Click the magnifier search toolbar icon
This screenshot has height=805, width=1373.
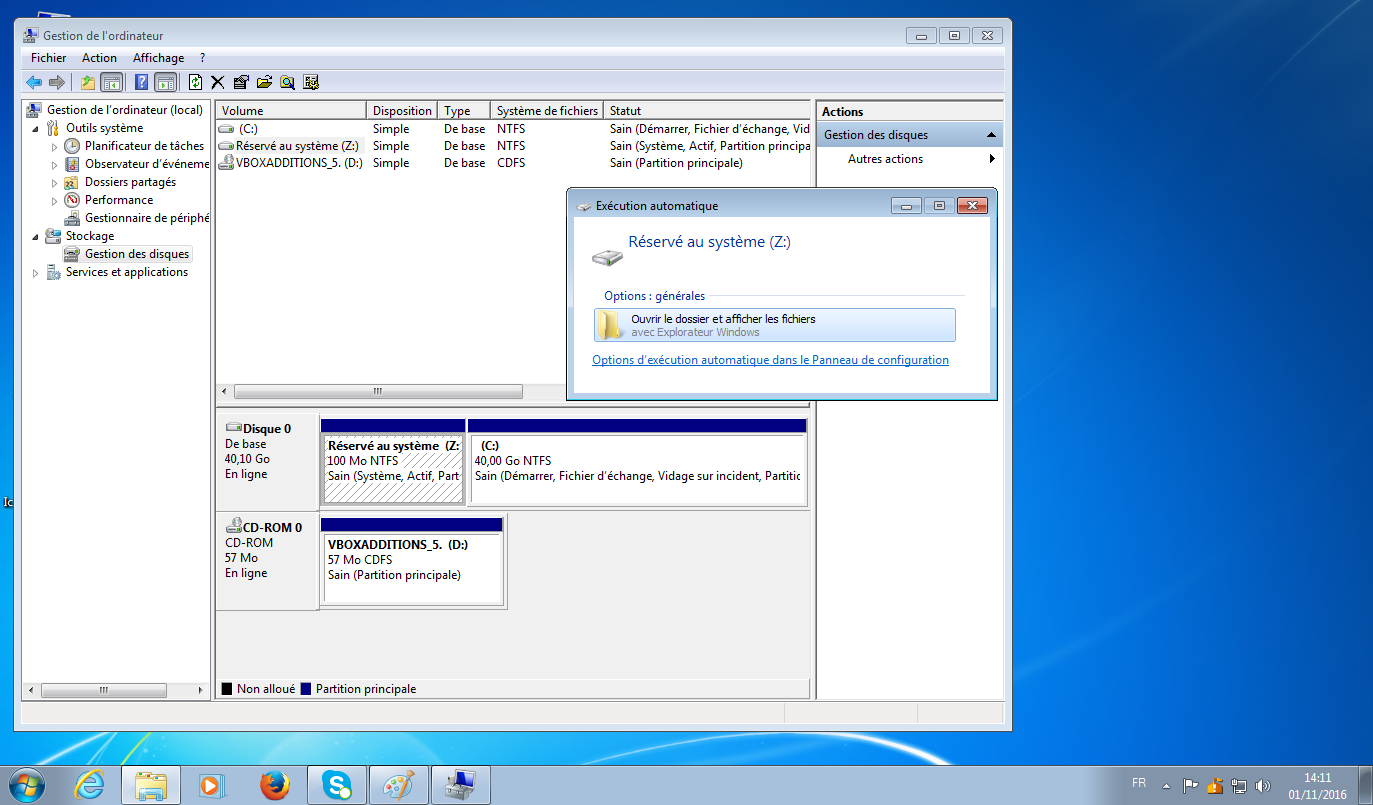coord(287,82)
